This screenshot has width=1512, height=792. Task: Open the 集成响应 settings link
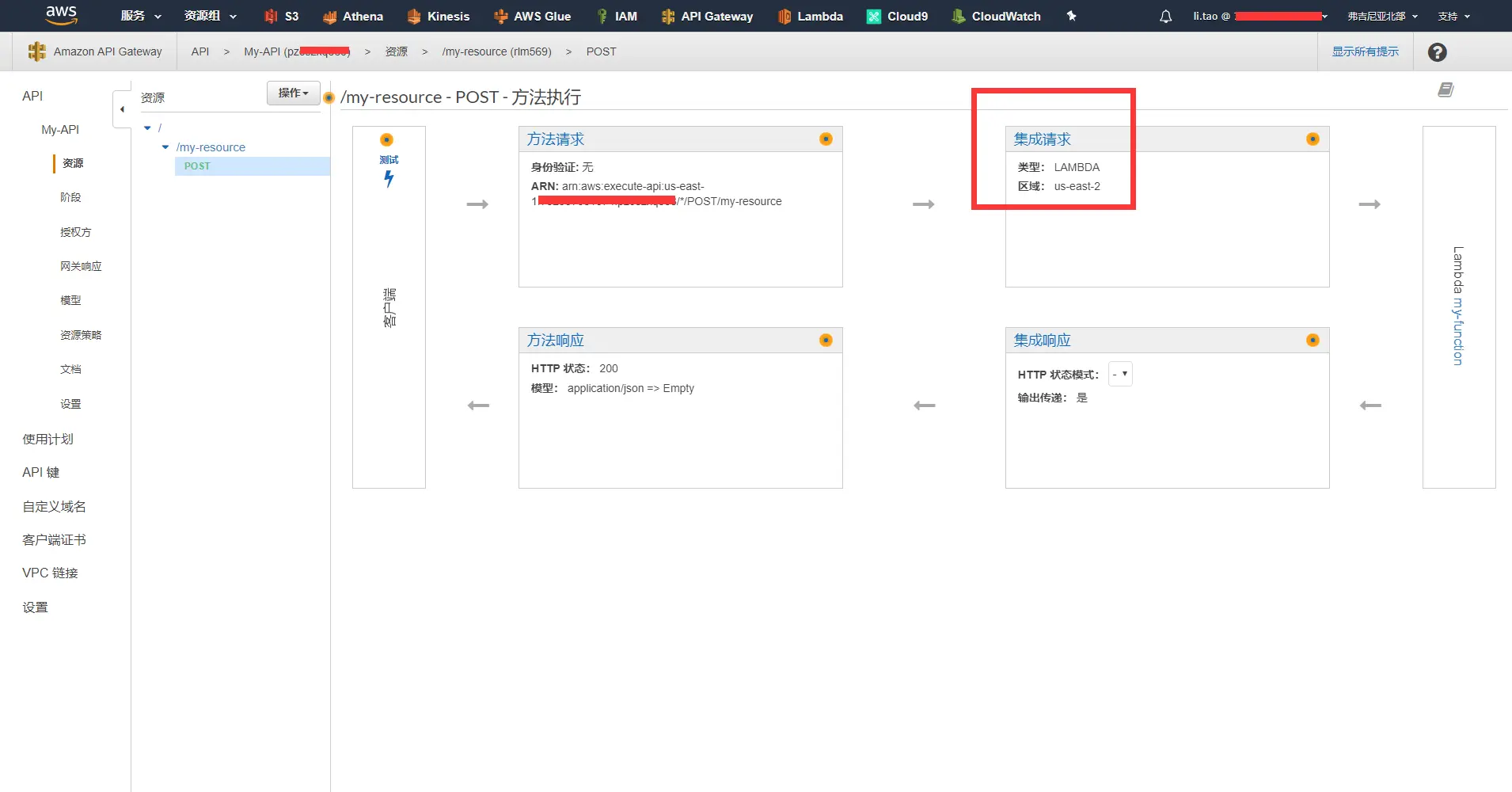click(x=1043, y=341)
